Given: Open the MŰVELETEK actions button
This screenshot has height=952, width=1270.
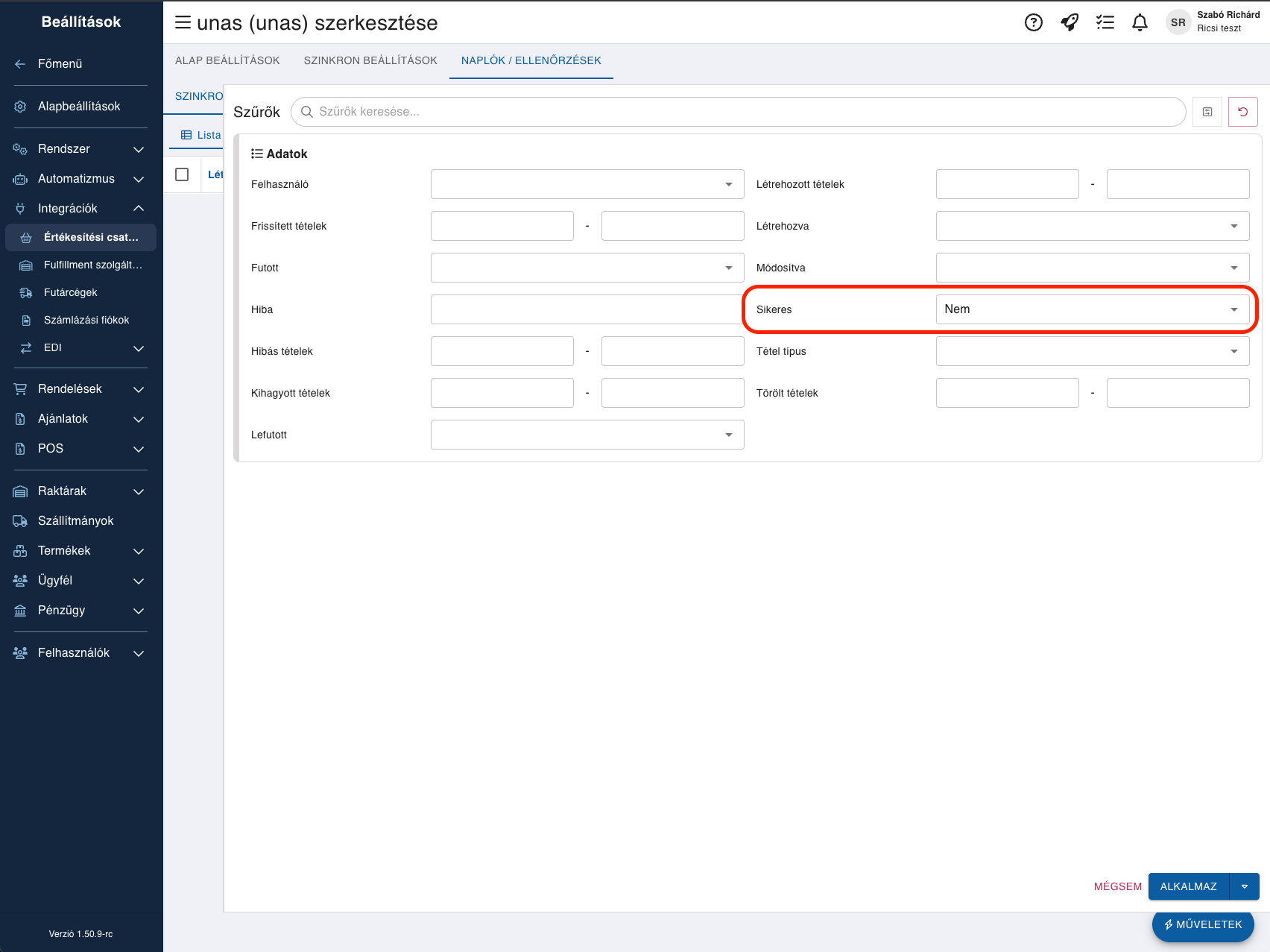Looking at the screenshot, I should click(x=1203, y=924).
